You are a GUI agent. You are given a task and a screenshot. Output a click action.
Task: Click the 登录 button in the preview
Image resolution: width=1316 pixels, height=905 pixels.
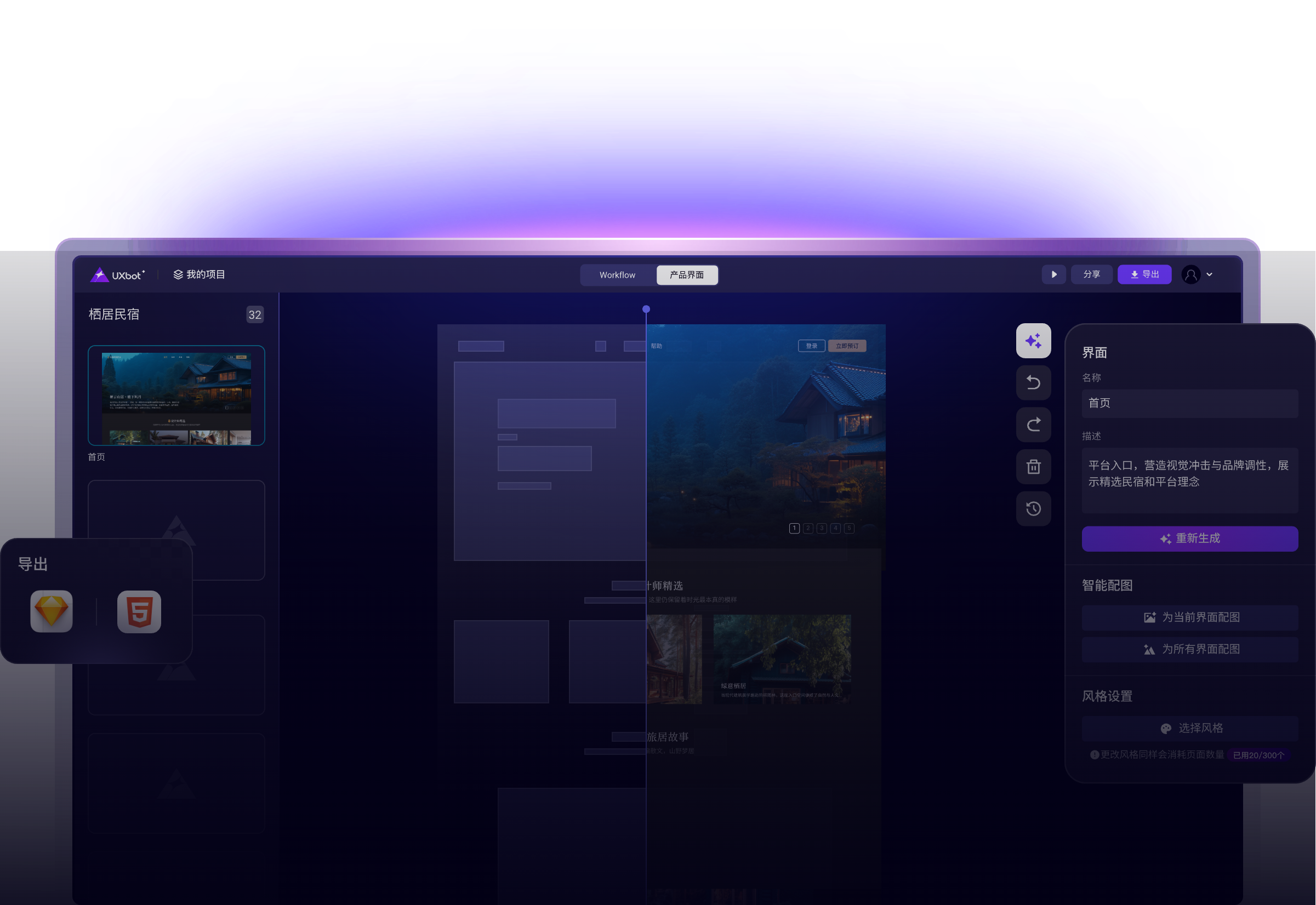(812, 346)
